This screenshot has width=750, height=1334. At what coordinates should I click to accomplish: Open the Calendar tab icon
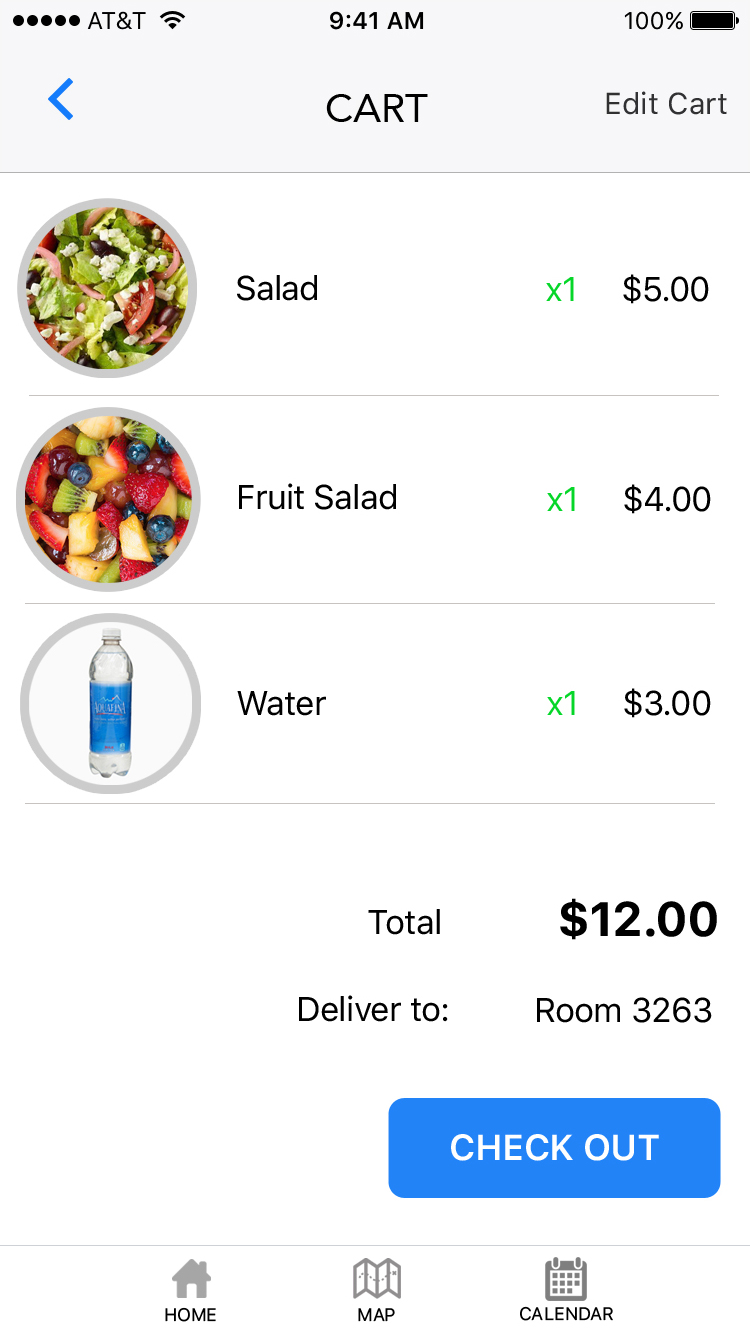[x=566, y=1279]
